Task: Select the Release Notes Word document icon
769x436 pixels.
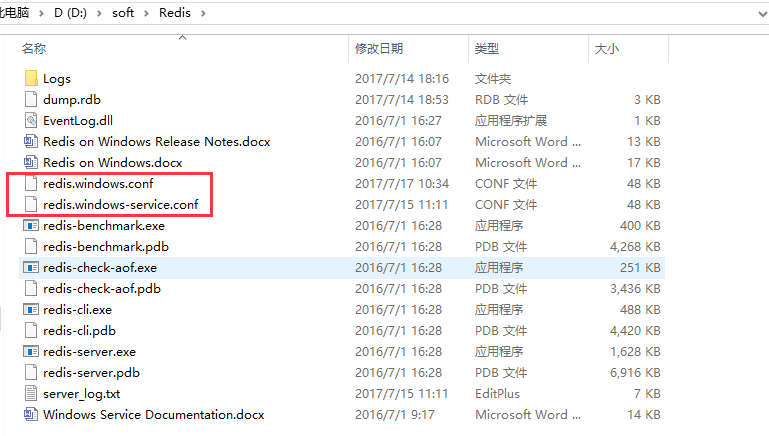Action: [31, 142]
